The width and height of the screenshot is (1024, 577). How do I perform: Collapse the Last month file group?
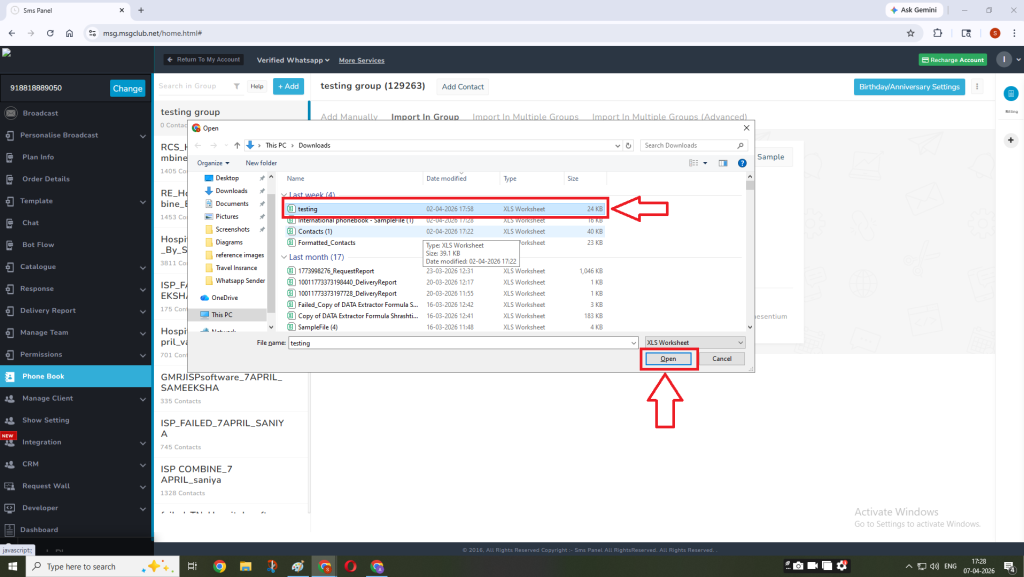click(284, 257)
